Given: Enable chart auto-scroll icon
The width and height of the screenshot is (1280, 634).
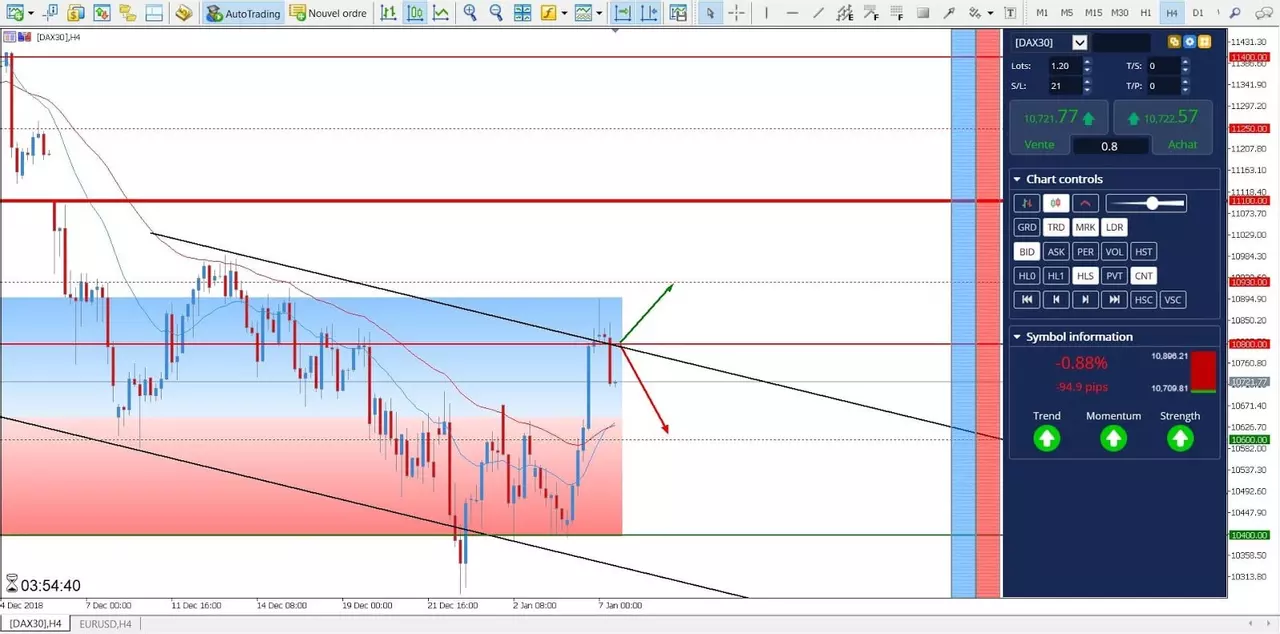Looking at the screenshot, I should (622, 13).
